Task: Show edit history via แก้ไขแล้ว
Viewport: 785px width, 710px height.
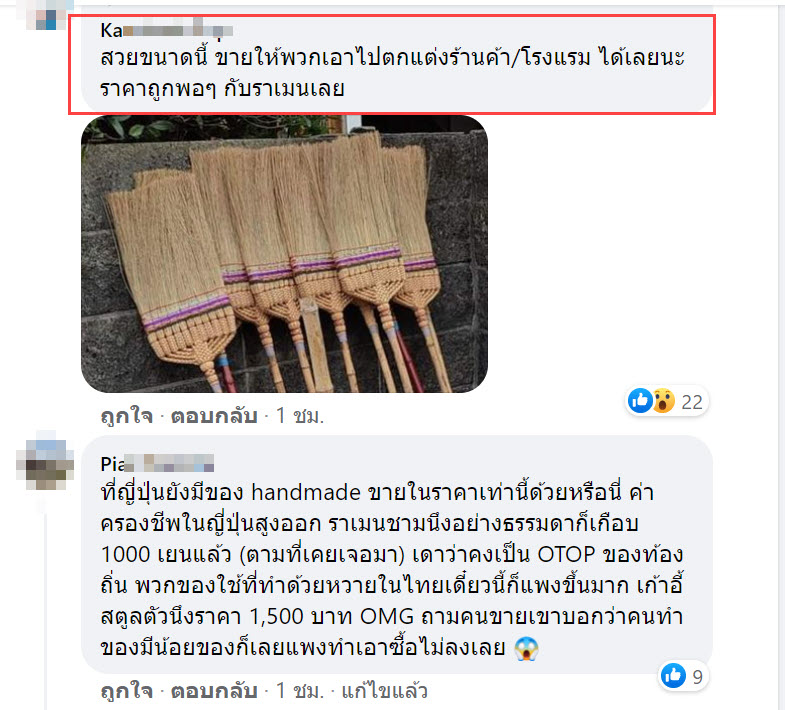Action: coord(384,691)
